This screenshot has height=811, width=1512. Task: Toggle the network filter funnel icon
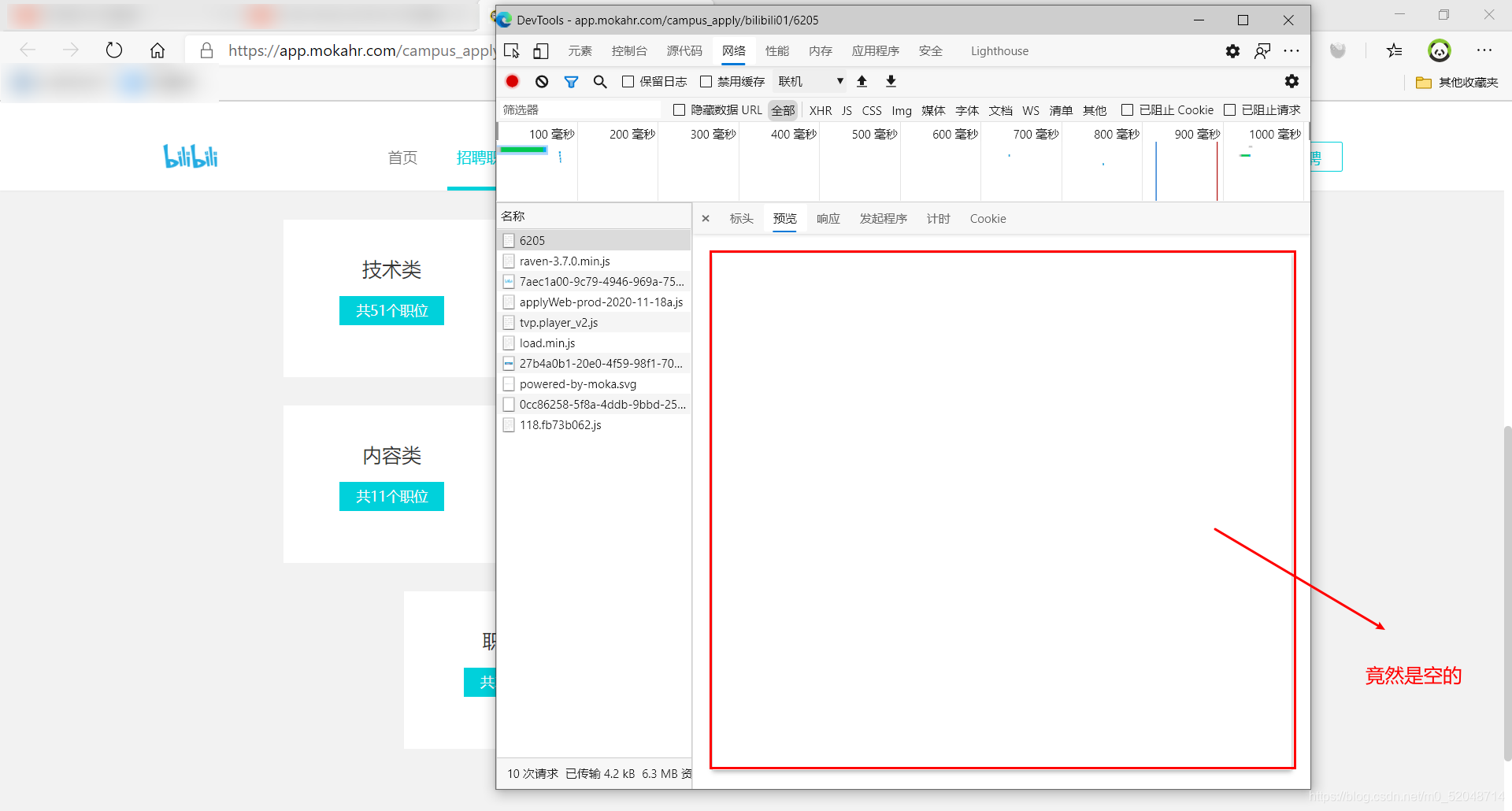[x=571, y=81]
